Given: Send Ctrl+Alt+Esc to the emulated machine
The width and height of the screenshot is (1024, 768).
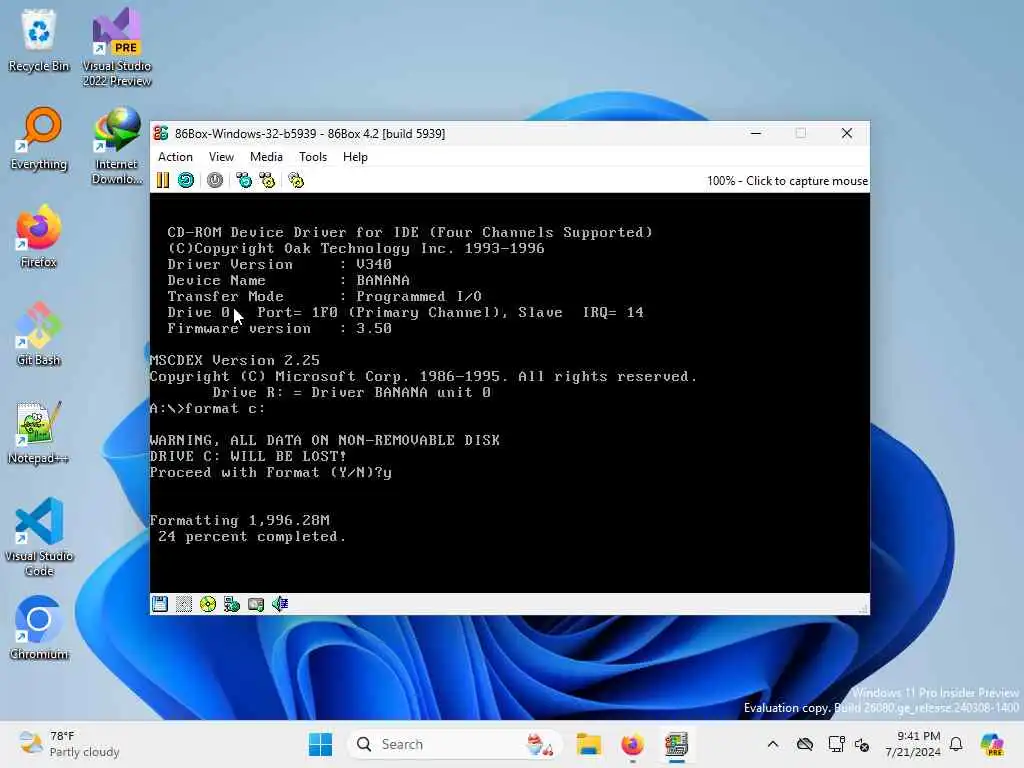Looking at the screenshot, I should point(267,180).
